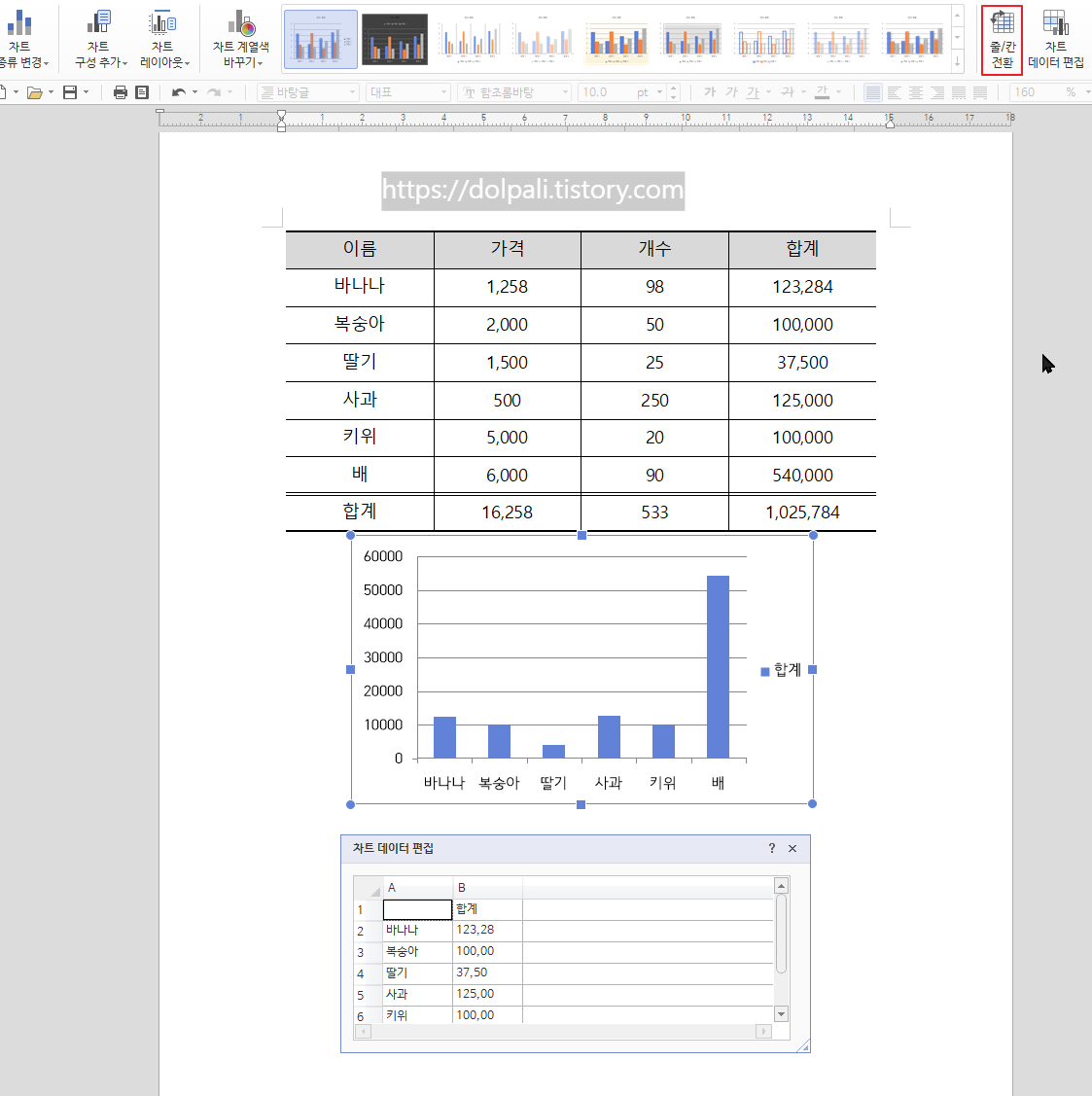Toggle strikethrough formatting
Image resolution: width=1092 pixels, height=1096 pixels.
[x=788, y=92]
